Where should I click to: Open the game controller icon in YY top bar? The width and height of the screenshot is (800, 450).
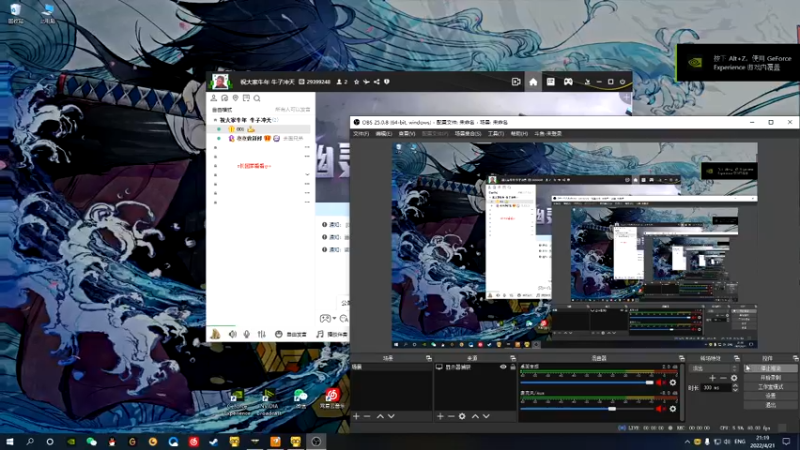click(568, 81)
